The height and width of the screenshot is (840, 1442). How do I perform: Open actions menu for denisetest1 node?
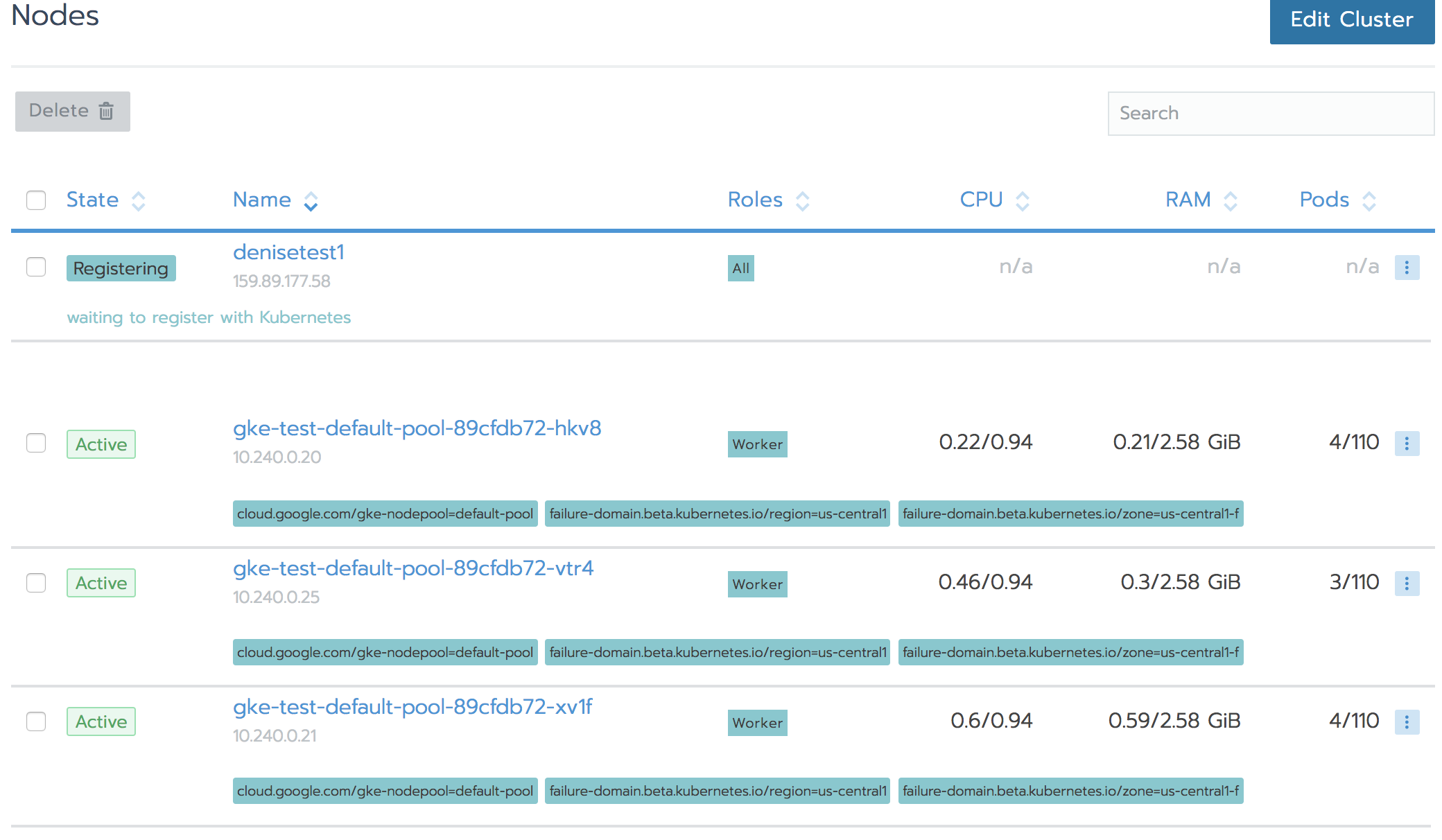coord(1407,268)
